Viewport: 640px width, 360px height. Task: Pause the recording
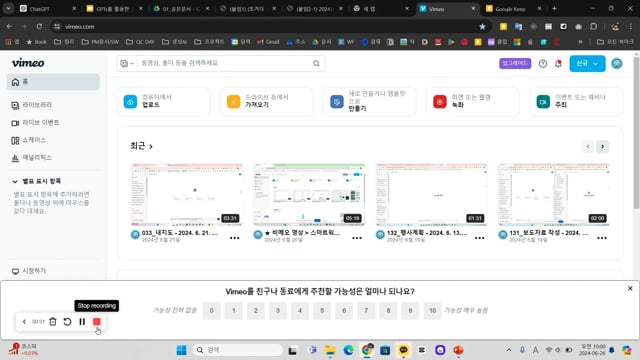click(x=82, y=322)
